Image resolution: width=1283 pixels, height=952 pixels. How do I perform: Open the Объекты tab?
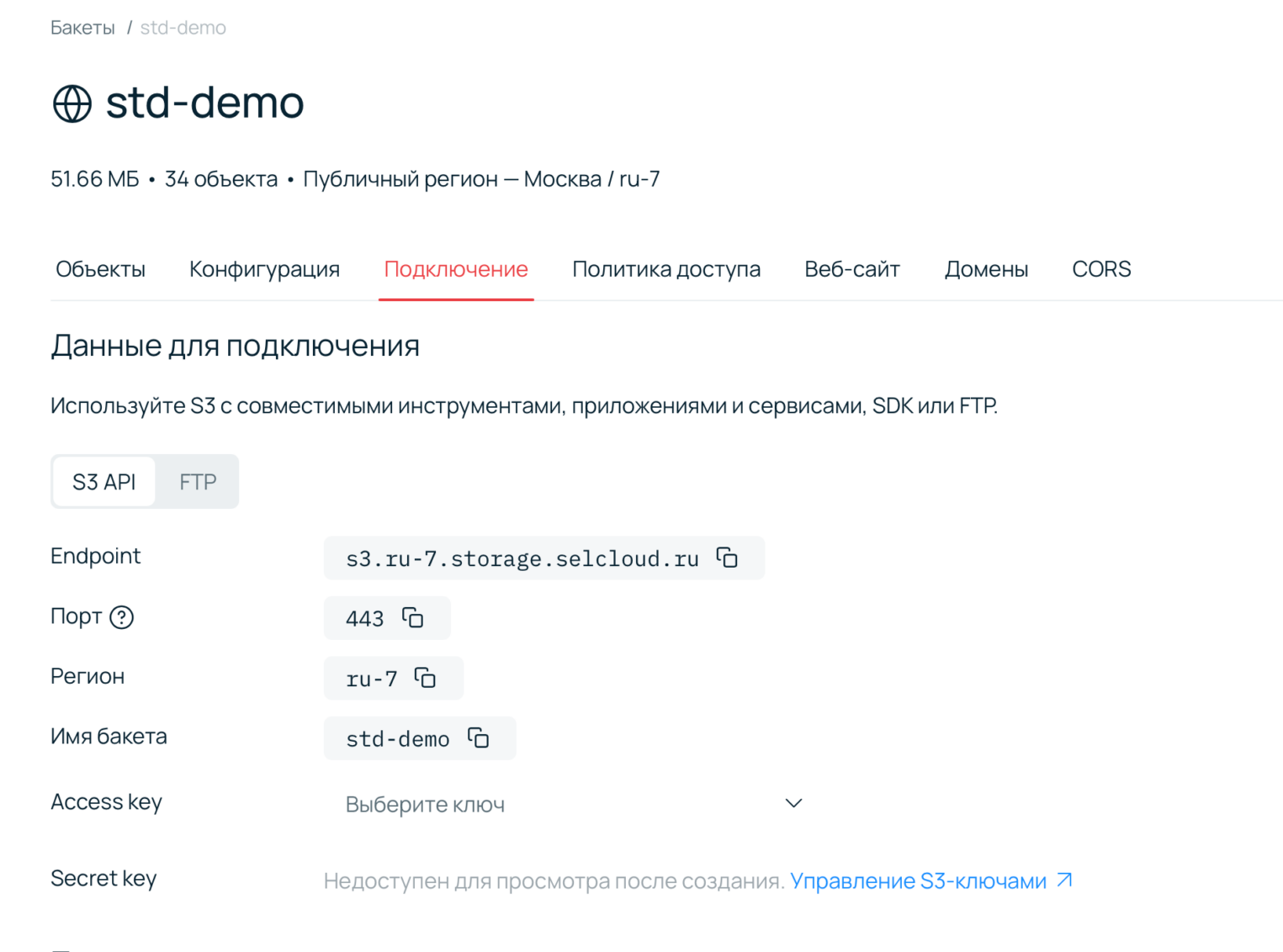[x=100, y=269]
